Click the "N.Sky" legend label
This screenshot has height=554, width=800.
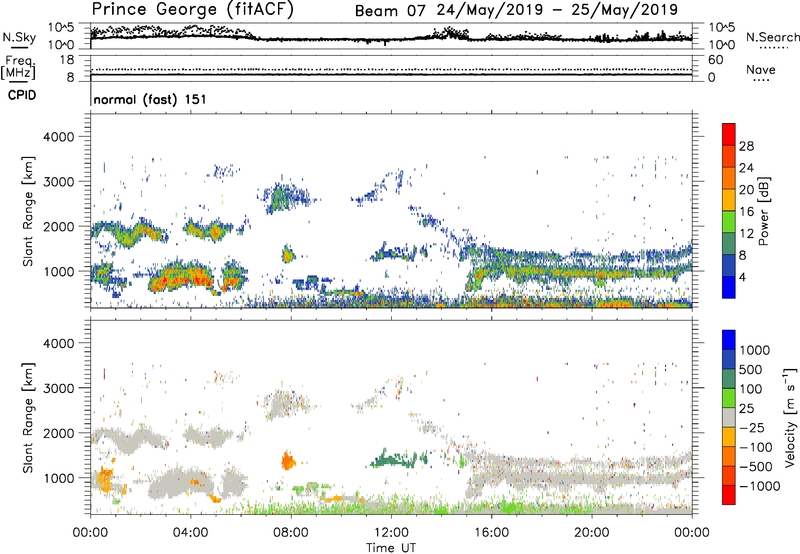[x=19, y=37]
